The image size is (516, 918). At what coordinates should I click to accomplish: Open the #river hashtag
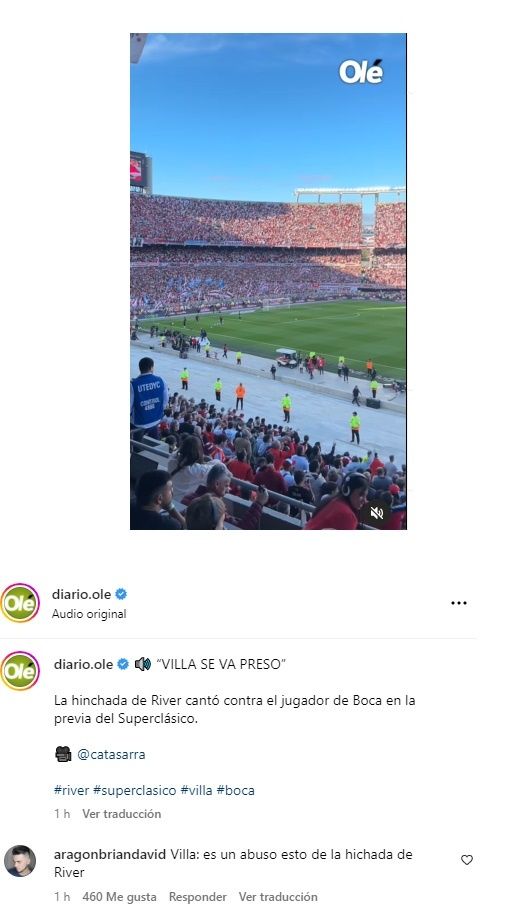(x=71, y=790)
